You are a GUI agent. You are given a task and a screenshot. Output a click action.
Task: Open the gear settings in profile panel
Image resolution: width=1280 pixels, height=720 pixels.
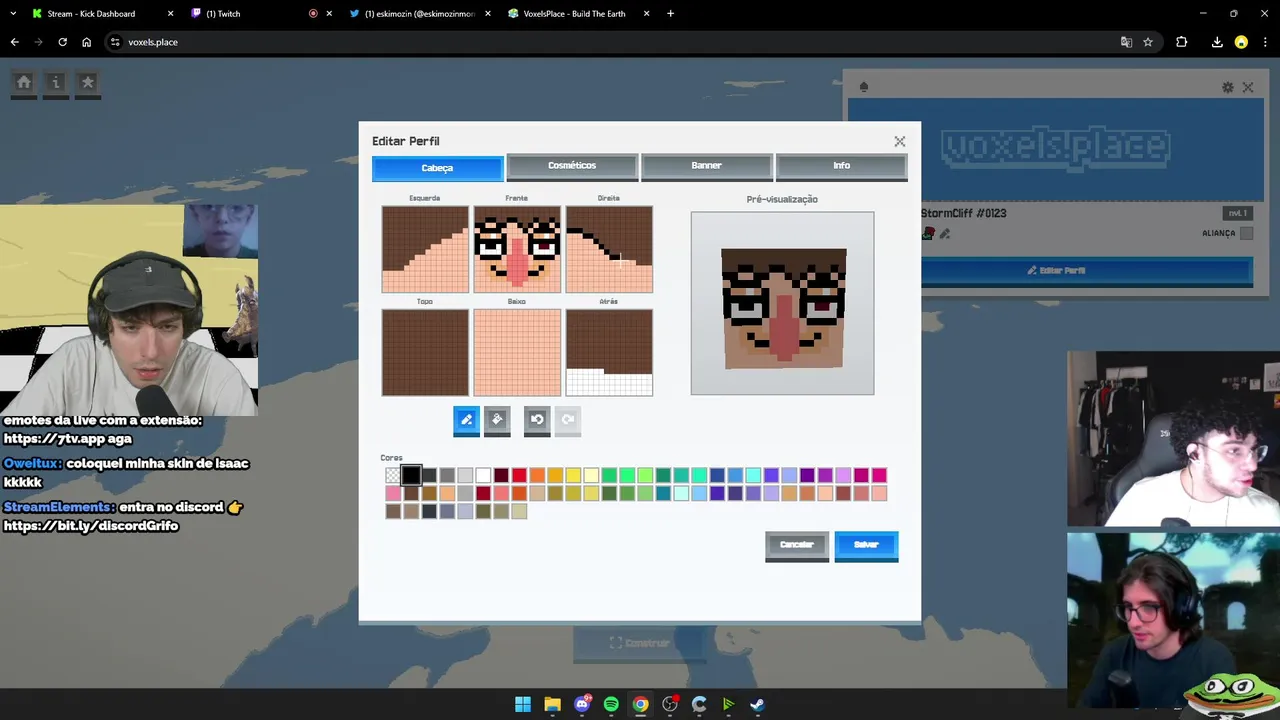tap(1228, 87)
